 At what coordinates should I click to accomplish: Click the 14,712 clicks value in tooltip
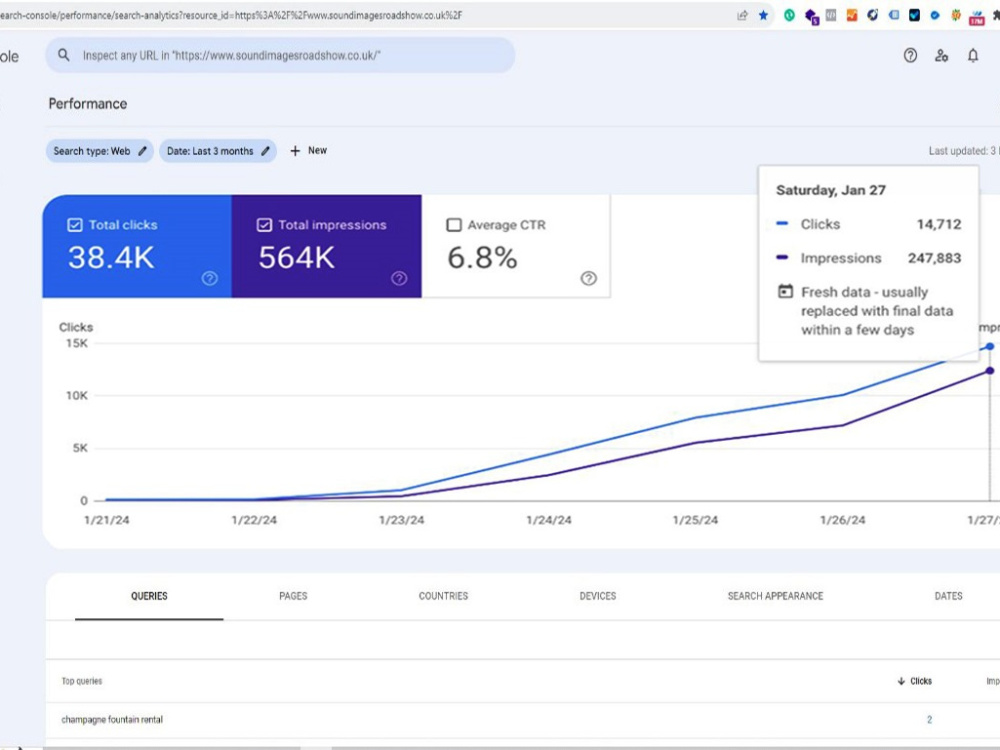click(x=939, y=224)
